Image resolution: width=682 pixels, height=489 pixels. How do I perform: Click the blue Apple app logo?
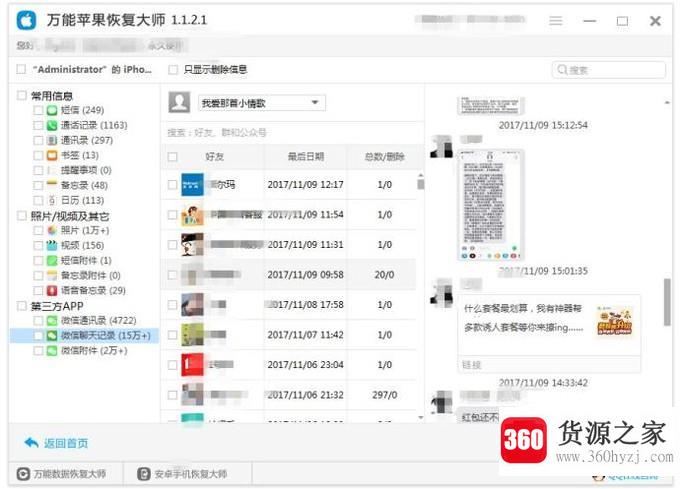(x=27, y=20)
